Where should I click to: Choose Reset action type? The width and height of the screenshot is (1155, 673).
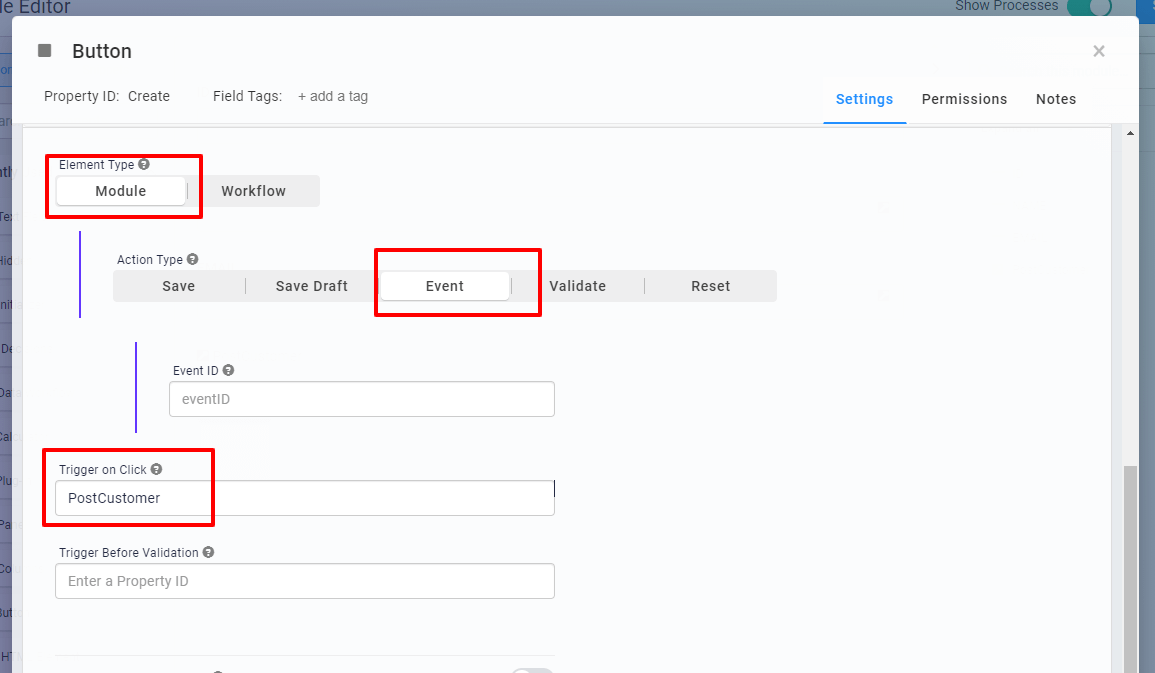point(711,286)
